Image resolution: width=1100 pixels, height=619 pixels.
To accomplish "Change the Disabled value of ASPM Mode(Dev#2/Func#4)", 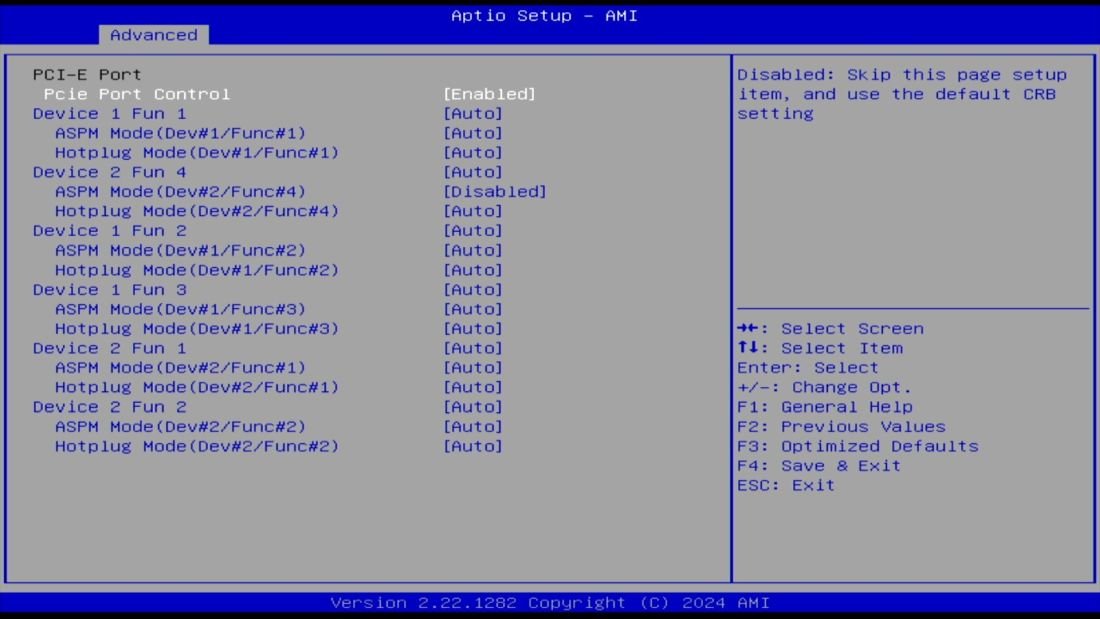I will pos(495,192).
